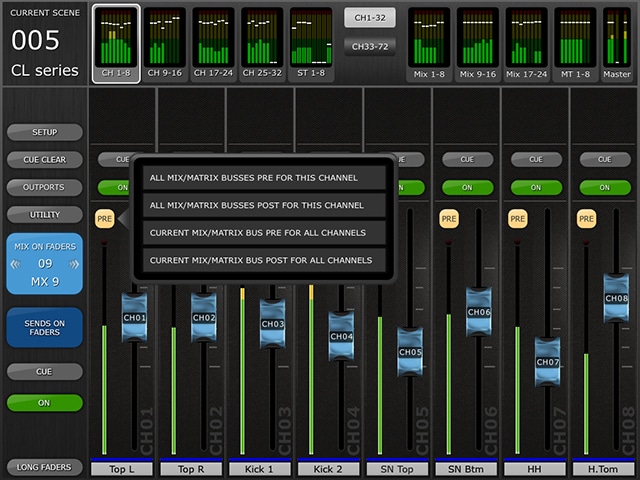
Task: Switch to CH1-32 channel range
Action: [369, 17]
